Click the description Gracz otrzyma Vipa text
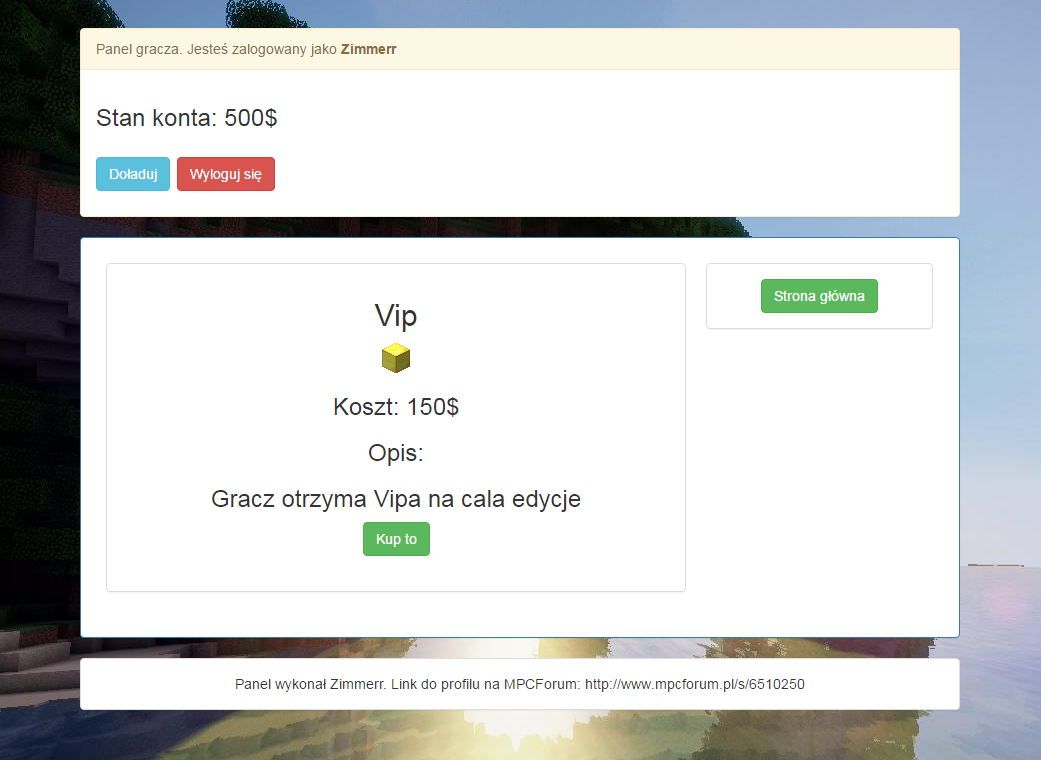The image size is (1041, 760). (396, 499)
